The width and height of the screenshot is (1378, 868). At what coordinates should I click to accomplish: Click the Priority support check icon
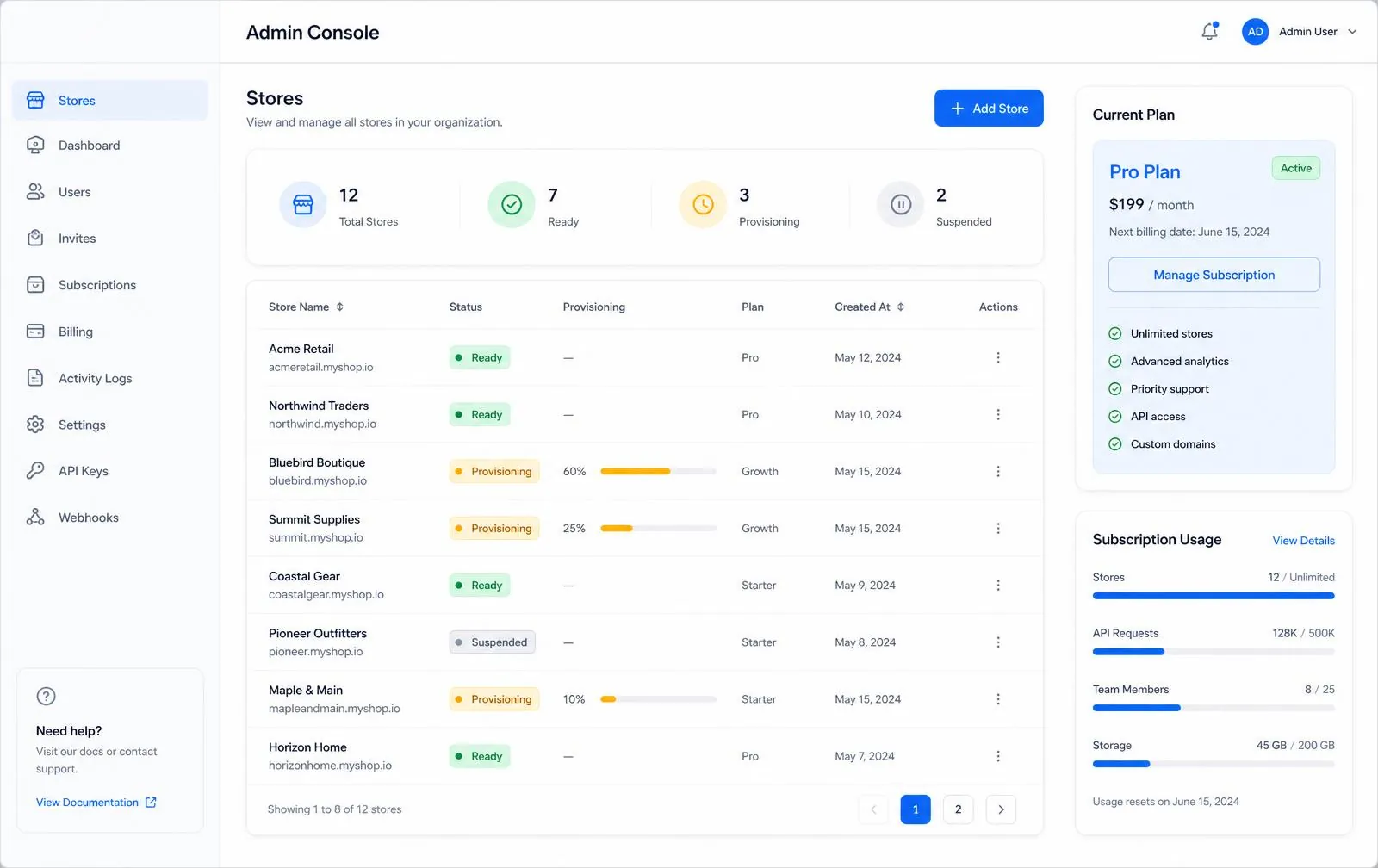[x=1114, y=389]
